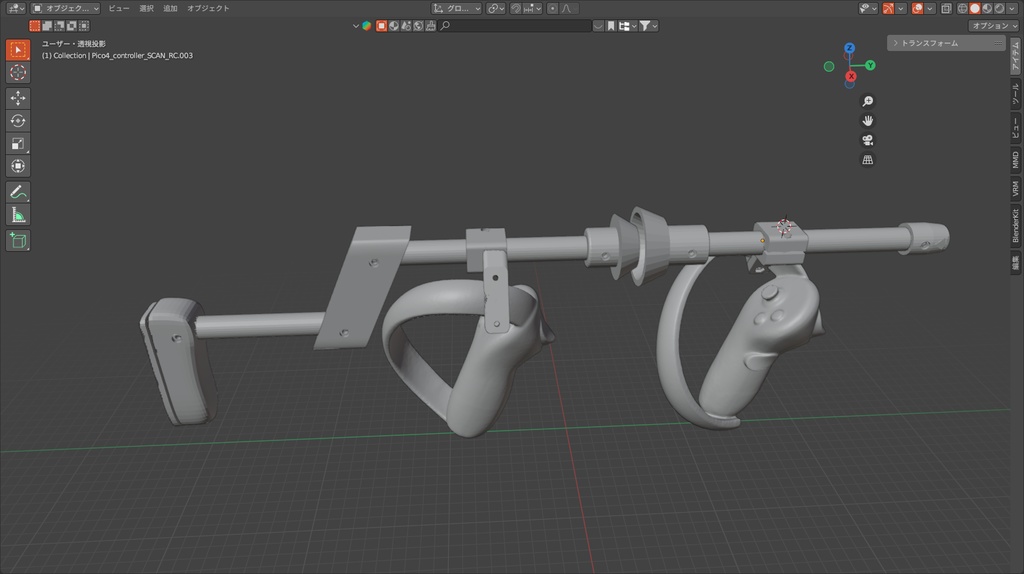Select the Move tool
Screen dimensions: 1024x574
tap(18, 98)
